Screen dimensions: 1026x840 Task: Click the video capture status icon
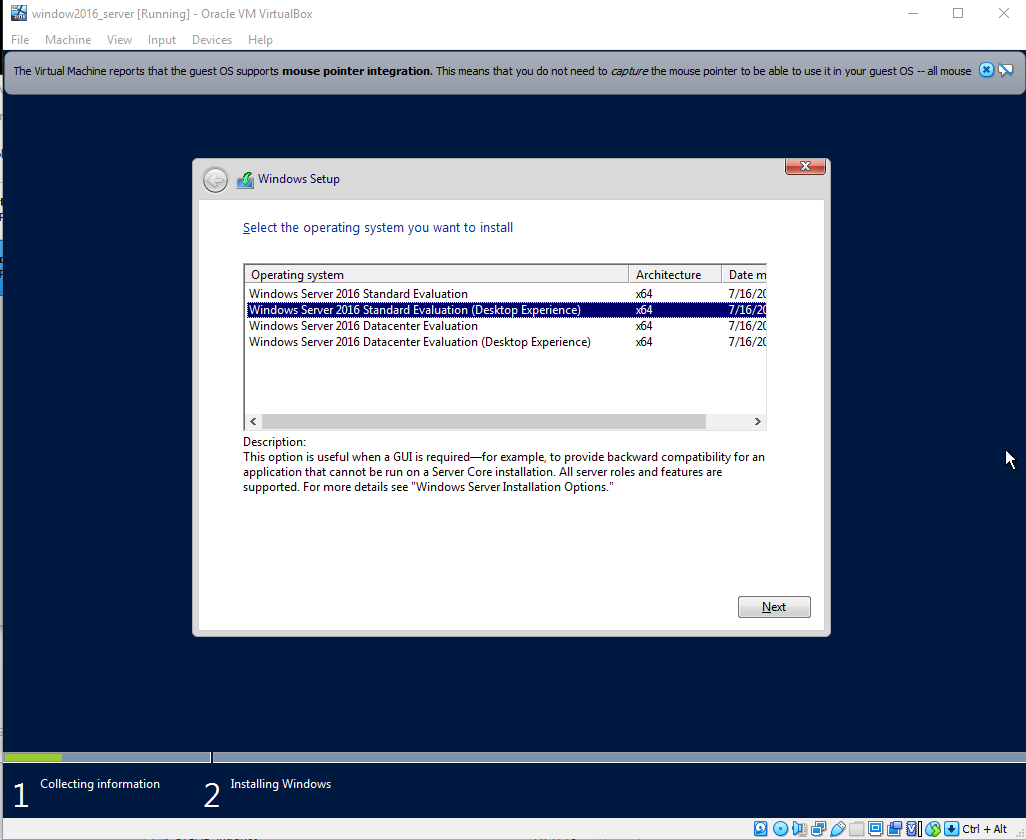(x=894, y=829)
